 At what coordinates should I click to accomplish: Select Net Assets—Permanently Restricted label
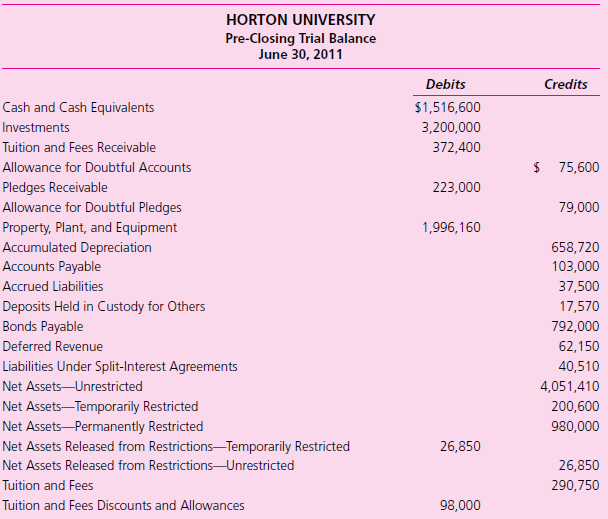pyautogui.click(x=103, y=427)
